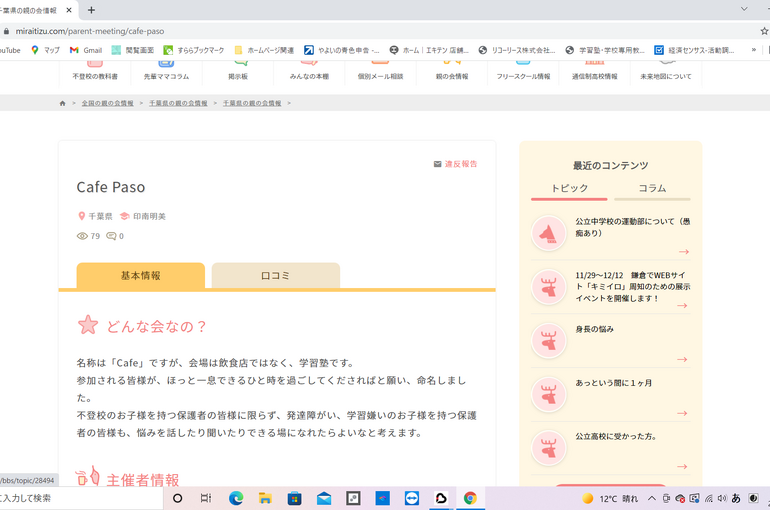This screenshot has height=510, width=770.
Task: Open TeamViewer from the taskbar
Action: tap(412, 498)
